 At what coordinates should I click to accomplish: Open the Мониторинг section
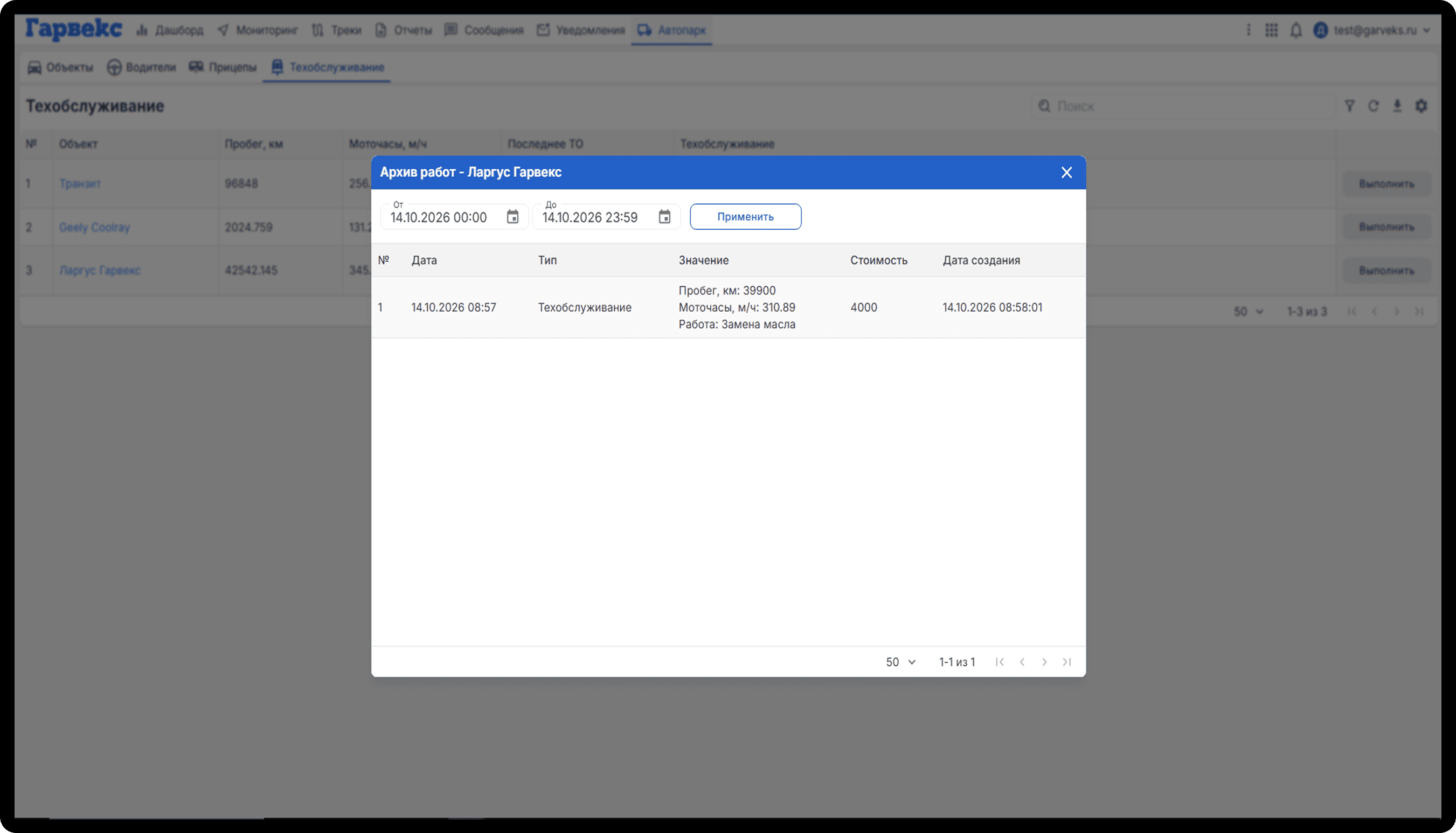click(x=257, y=30)
